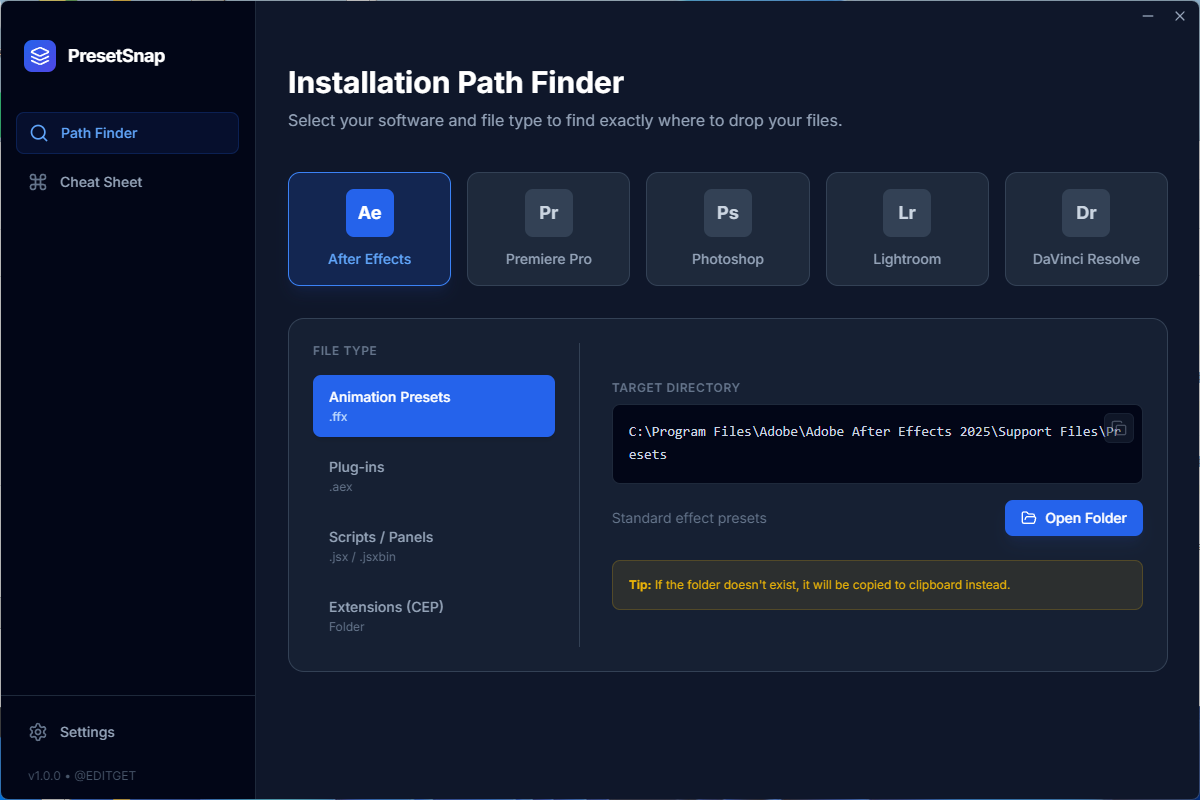This screenshot has height=800, width=1200.
Task: Select Plug-ins .aex file type
Action: click(433, 476)
